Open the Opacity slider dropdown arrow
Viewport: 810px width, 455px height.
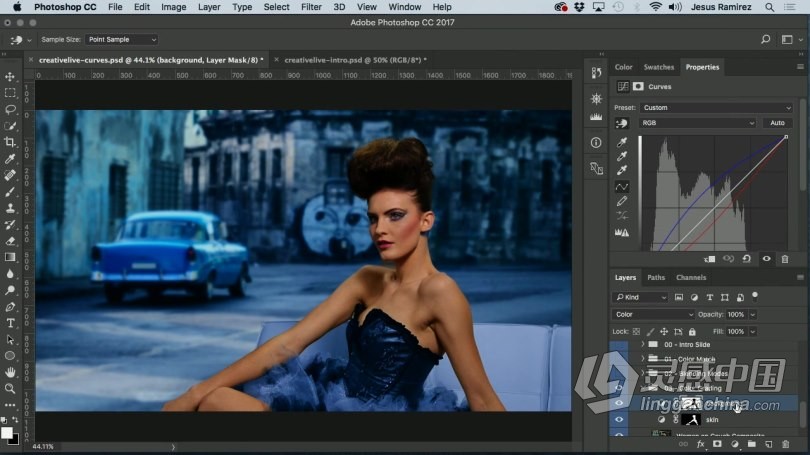pyautogui.click(x=753, y=315)
